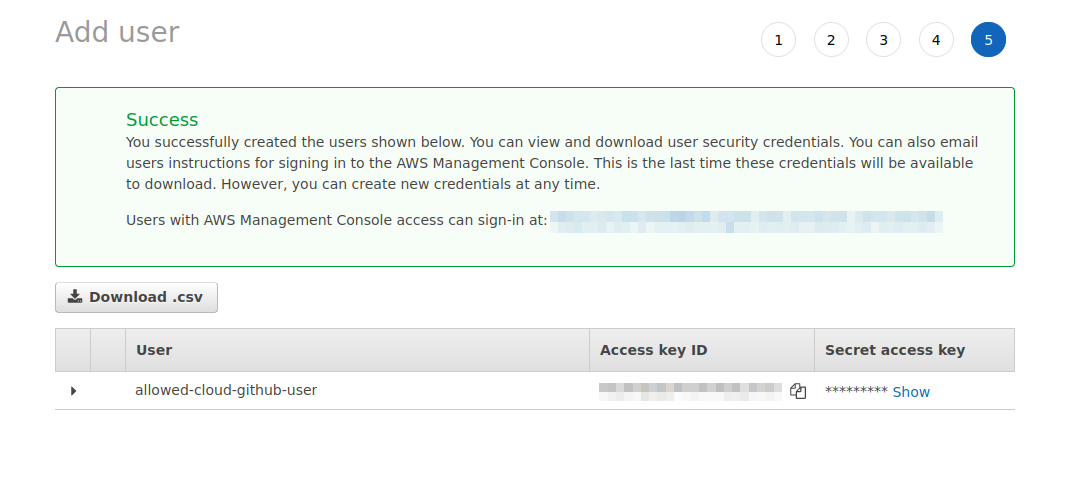Click the Add user page title
The image size is (1075, 485).
117,32
